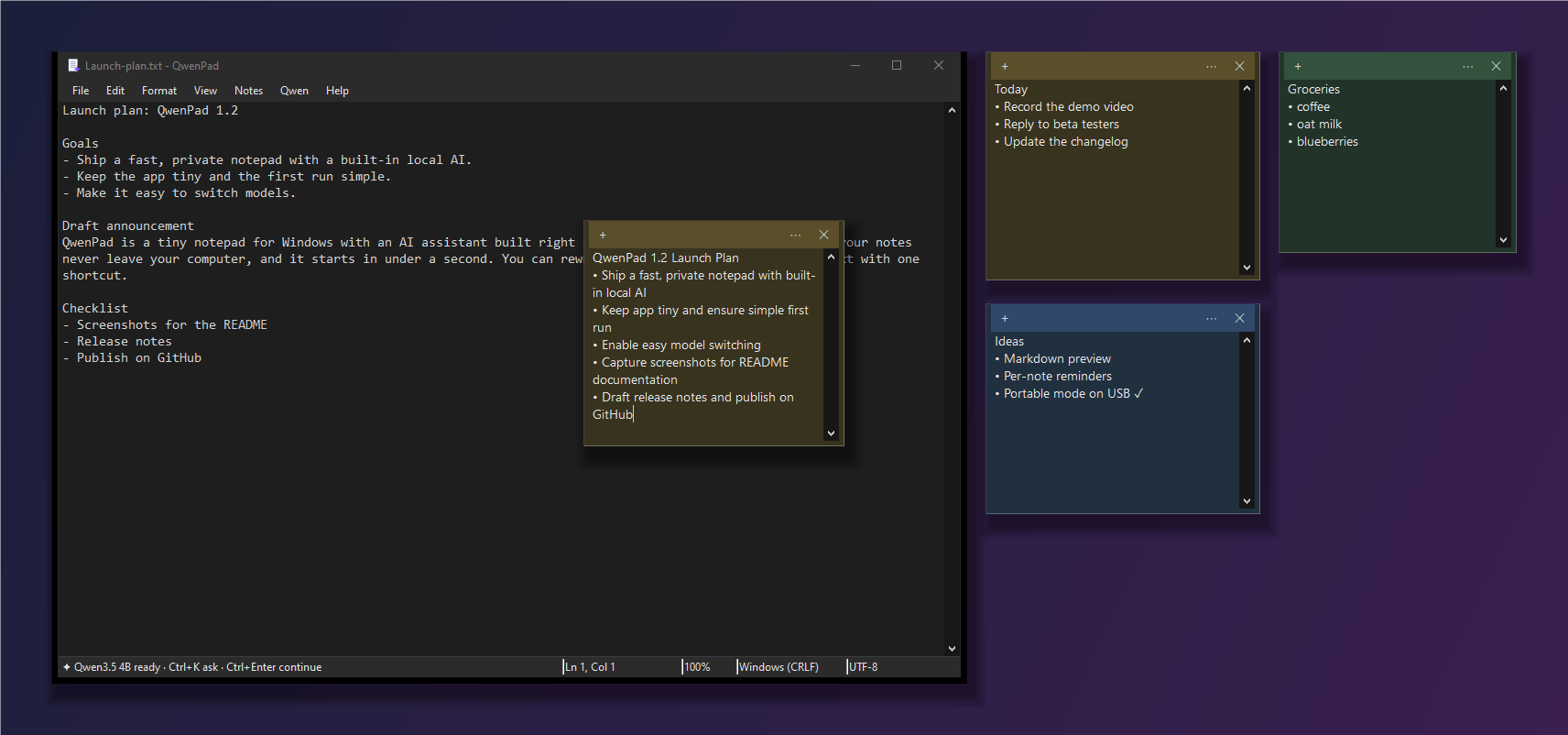Click the 'Launch plan: QwenPad 1.2' editor line
This screenshot has width=1568, height=735.
pyautogui.click(x=150, y=111)
